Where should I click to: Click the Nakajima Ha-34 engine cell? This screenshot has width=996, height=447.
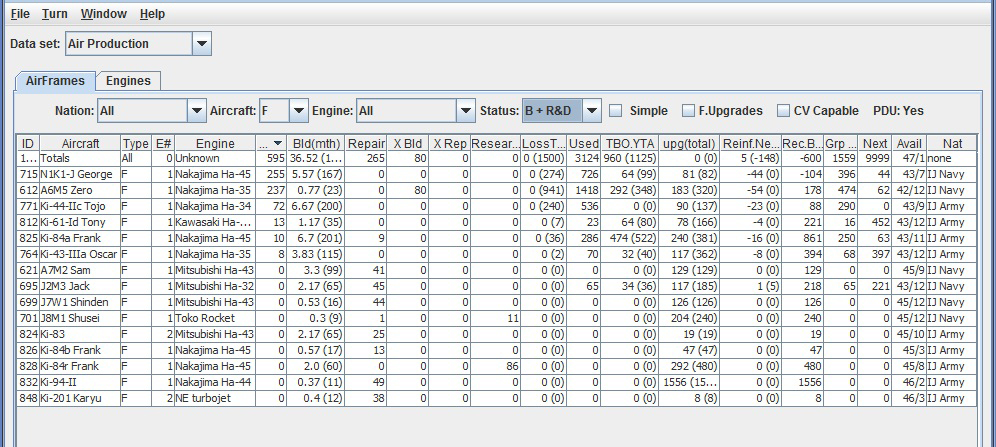(215, 206)
